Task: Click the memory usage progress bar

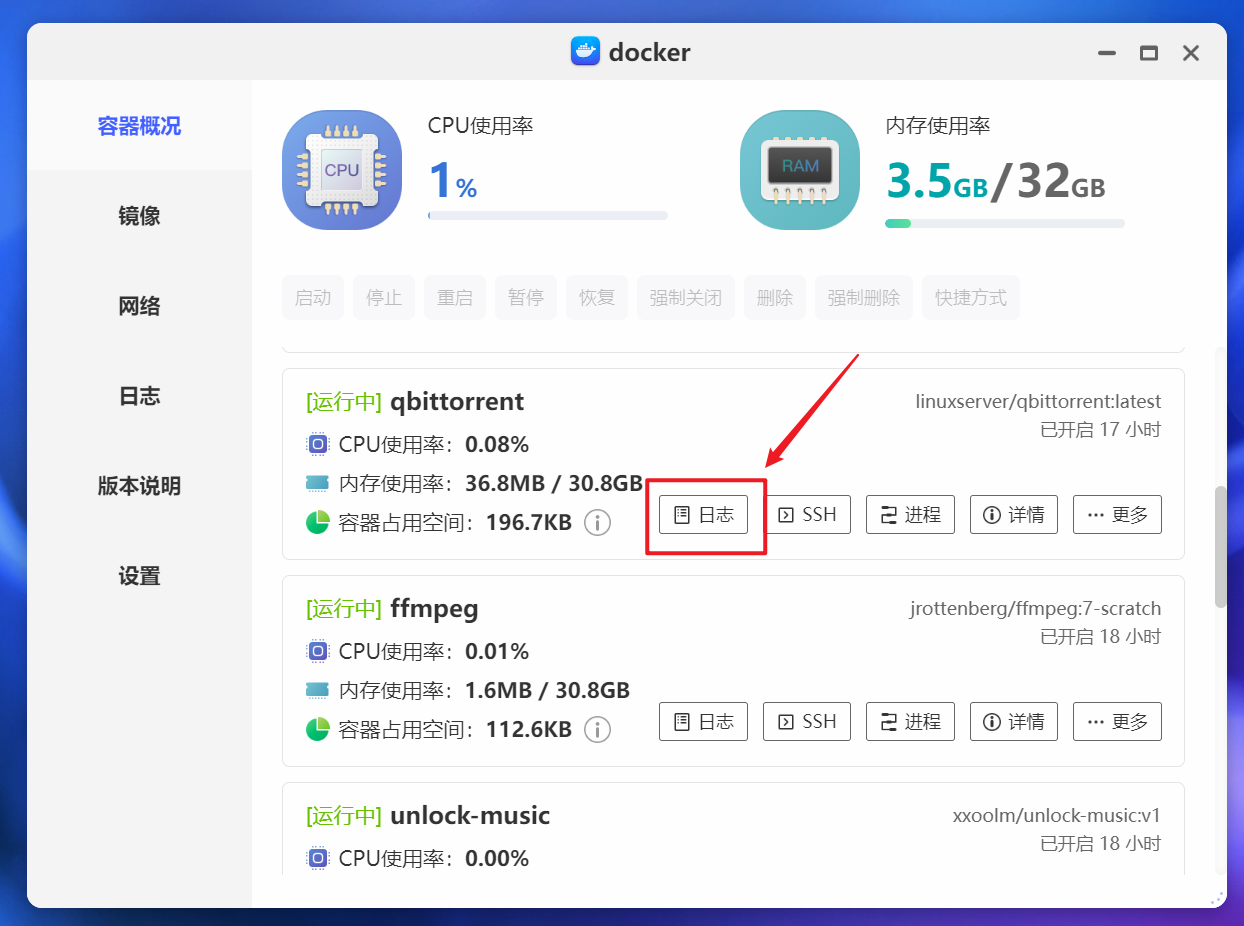Action: tap(1005, 223)
